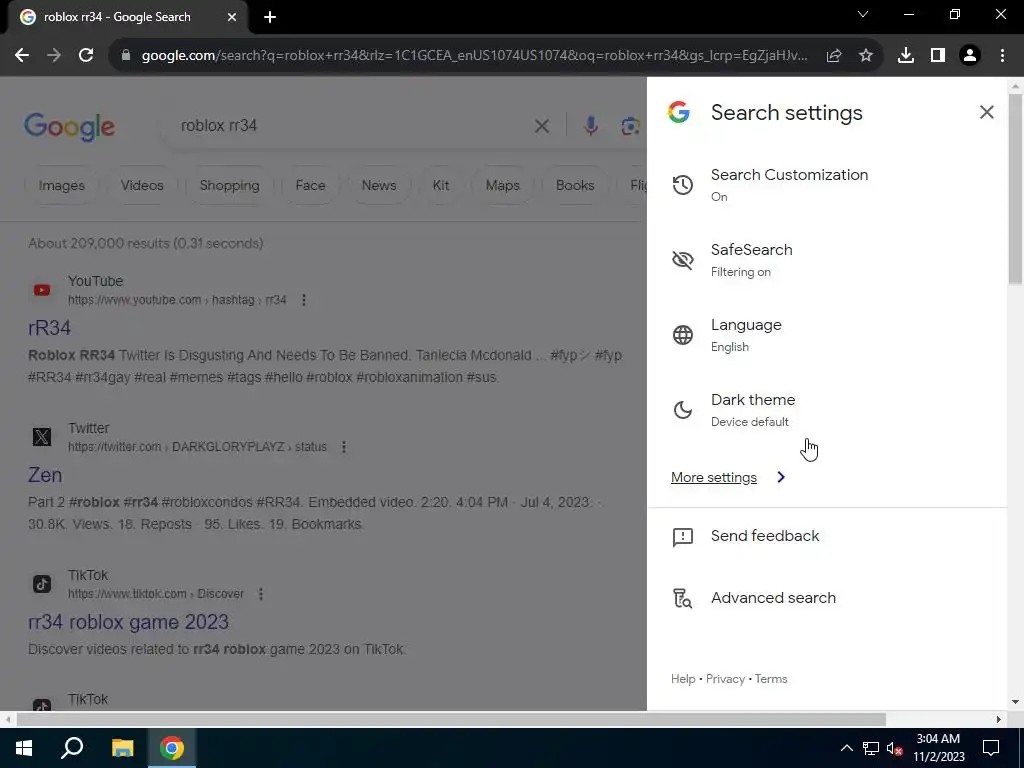The height and width of the screenshot is (768, 1024).
Task: Open the Privacy link
Action: [x=725, y=679]
